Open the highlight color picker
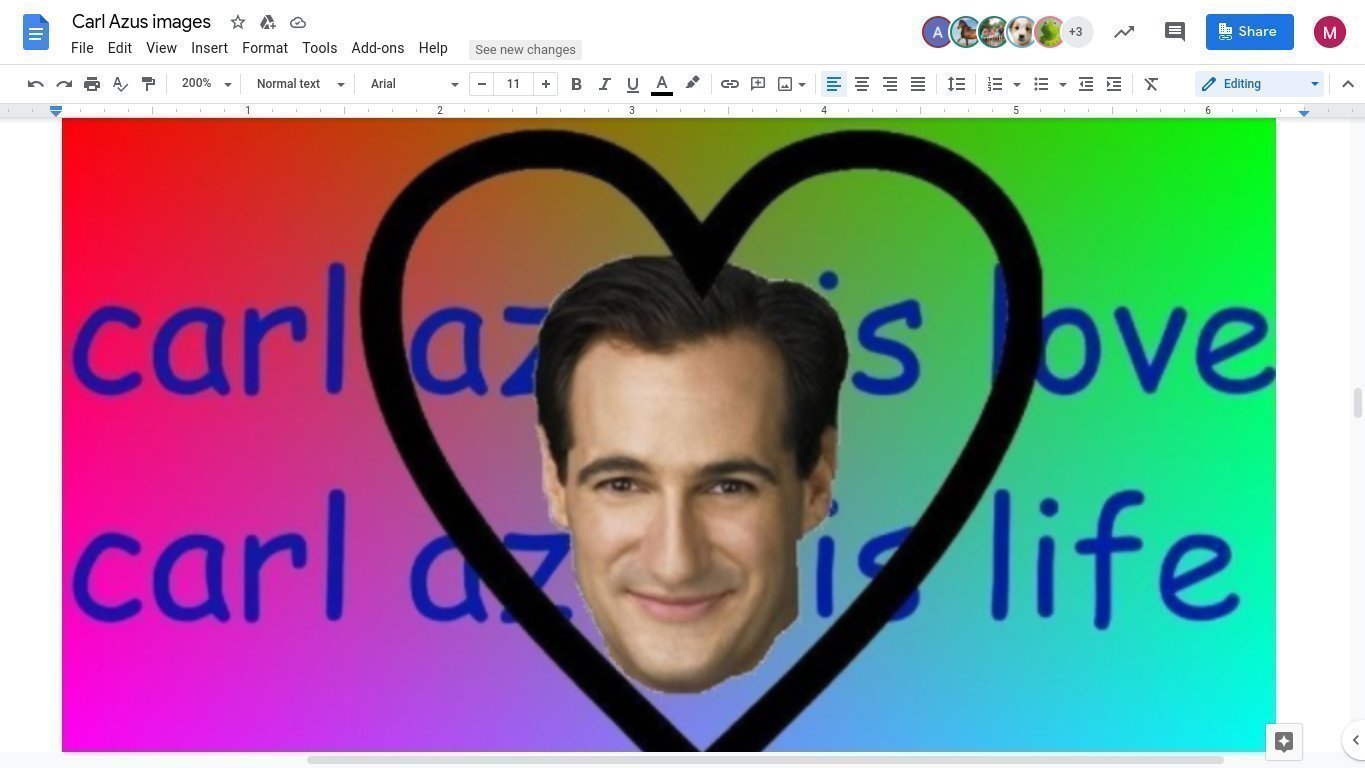This screenshot has width=1365, height=768. click(x=692, y=84)
